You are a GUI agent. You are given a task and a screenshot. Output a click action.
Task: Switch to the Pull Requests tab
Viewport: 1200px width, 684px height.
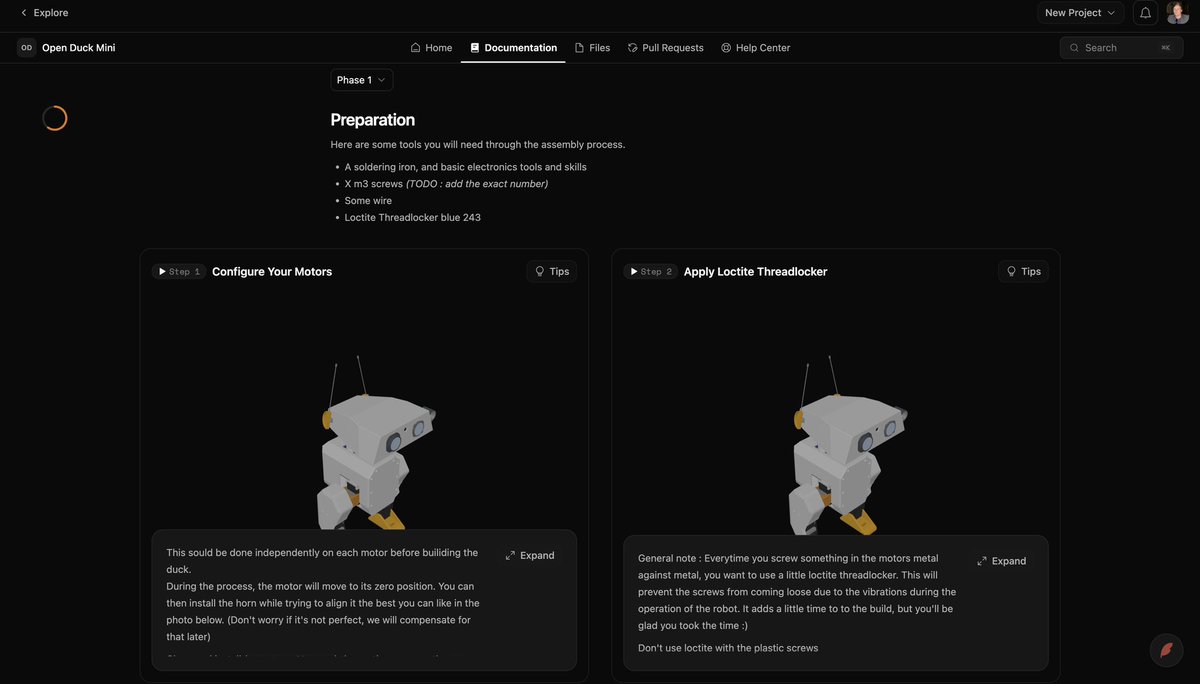665,47
